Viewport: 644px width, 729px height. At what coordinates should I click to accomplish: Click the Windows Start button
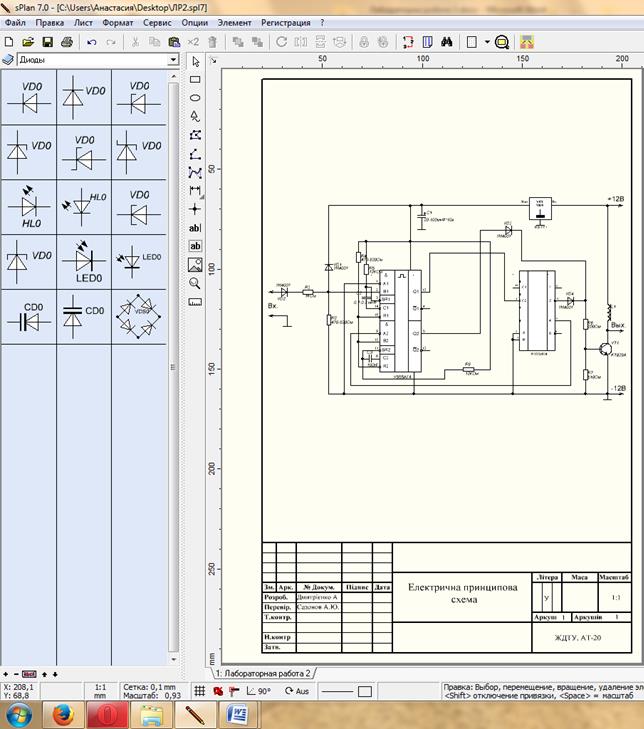pos(19,715)
